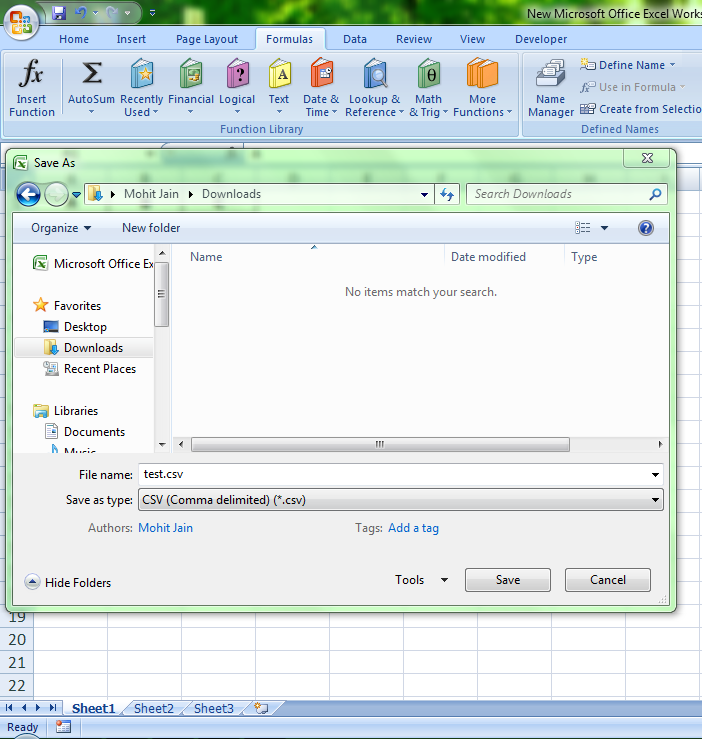Screen dimensions: 702x739
Task: Open recent locations arrow beside navigation buttons
Action: 76,194
